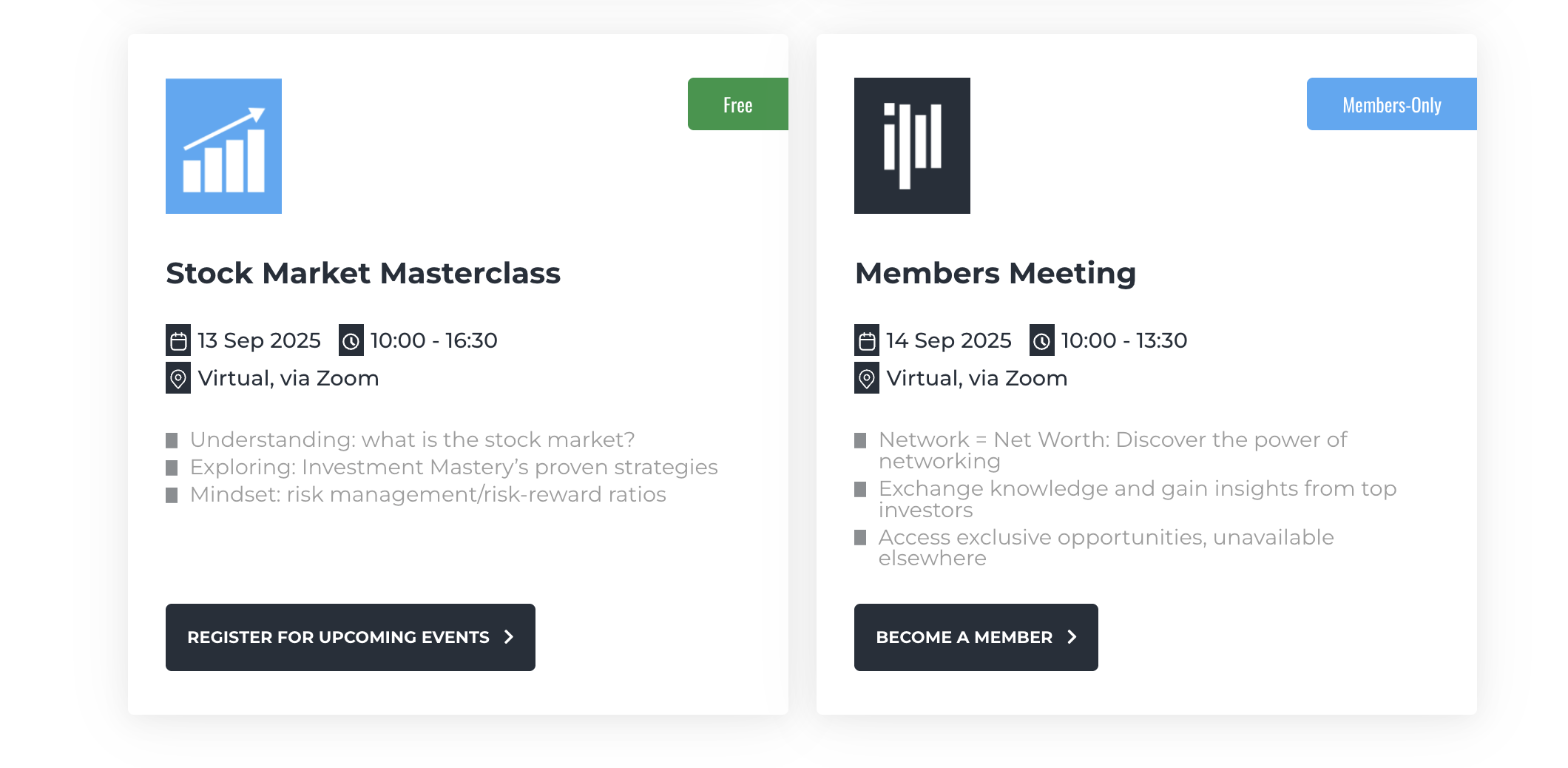Screen dimensions: 1568x768
Task: Click calendar icon beside 13 Sep 2025
Action: 178,340
